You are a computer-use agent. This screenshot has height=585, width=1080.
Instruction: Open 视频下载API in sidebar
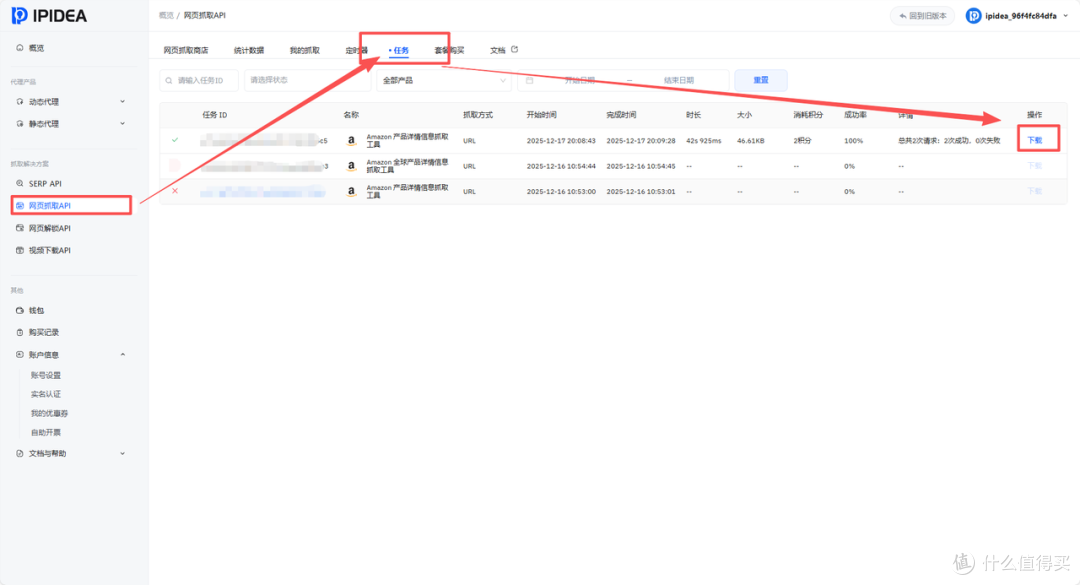[x=50, y=250]
